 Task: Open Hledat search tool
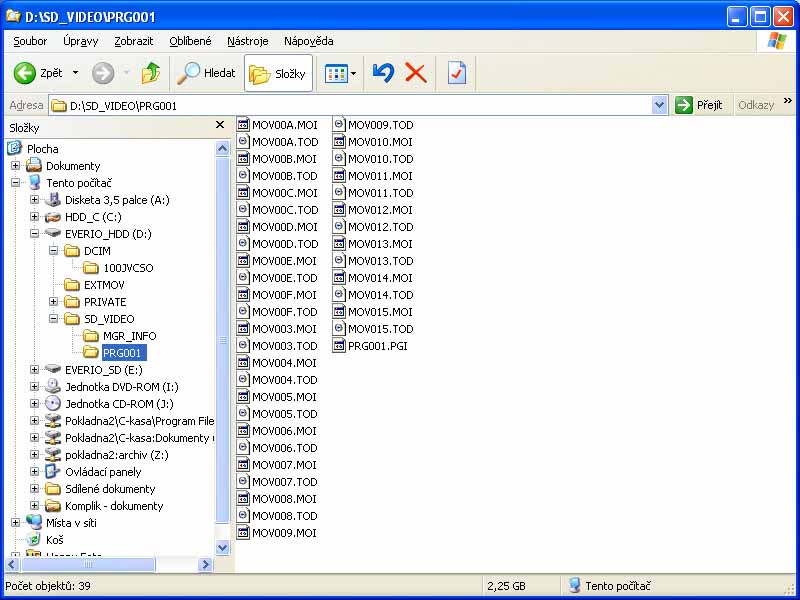206,73
